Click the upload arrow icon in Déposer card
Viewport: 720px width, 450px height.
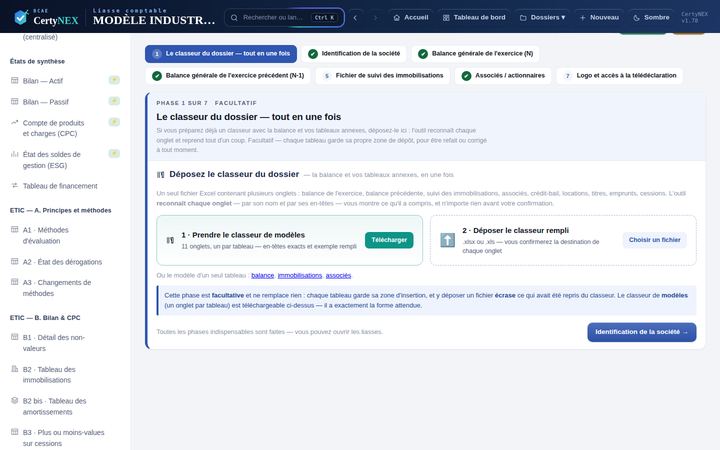pos(447,240)
